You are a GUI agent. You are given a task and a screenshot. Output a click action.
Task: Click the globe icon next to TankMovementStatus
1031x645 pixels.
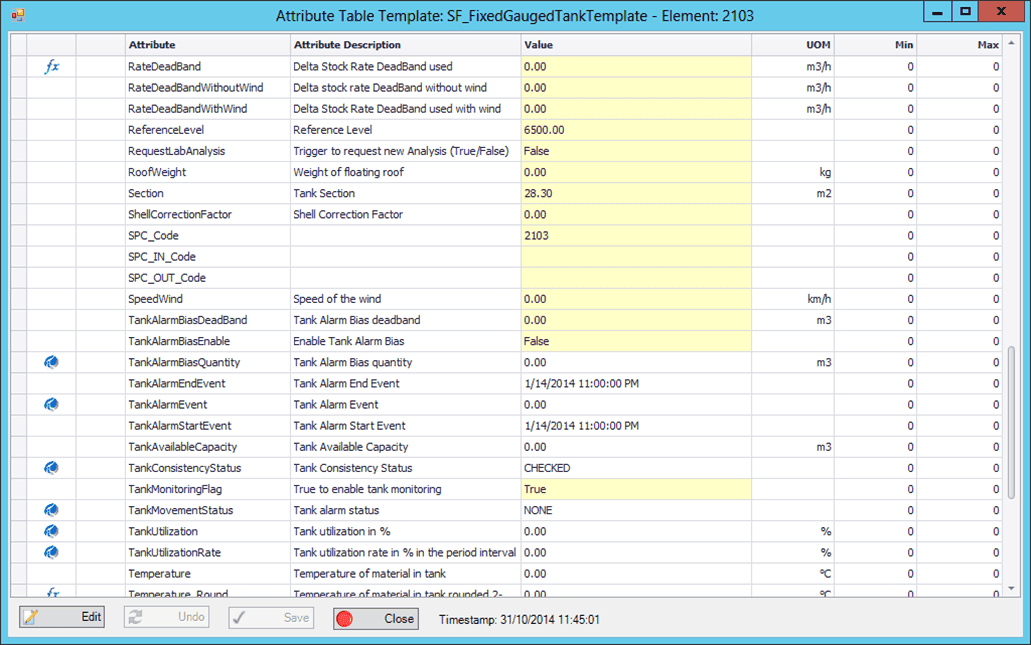click(x=51, y=509)
